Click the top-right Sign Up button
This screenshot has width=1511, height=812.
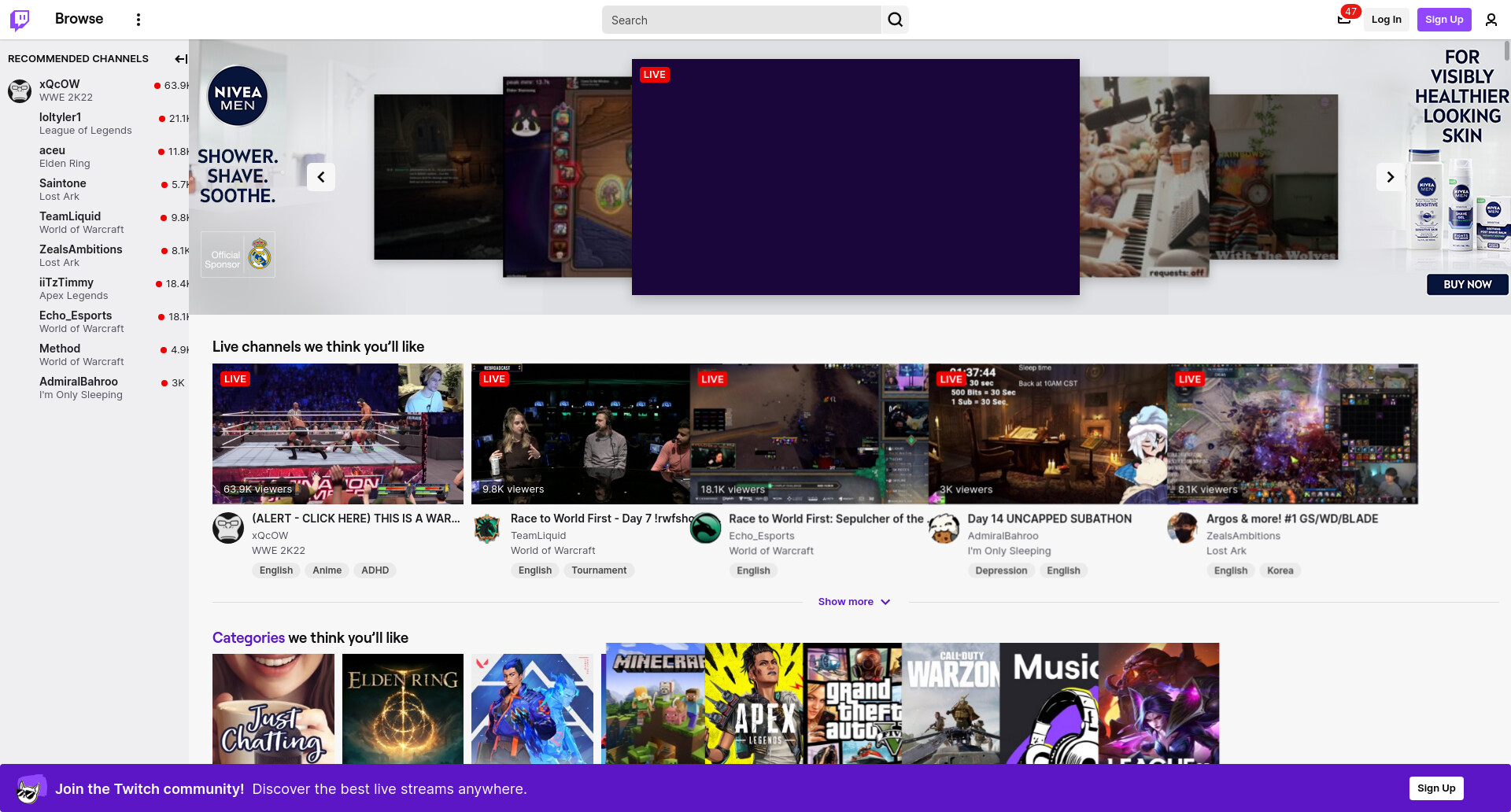click(1444, 20)
